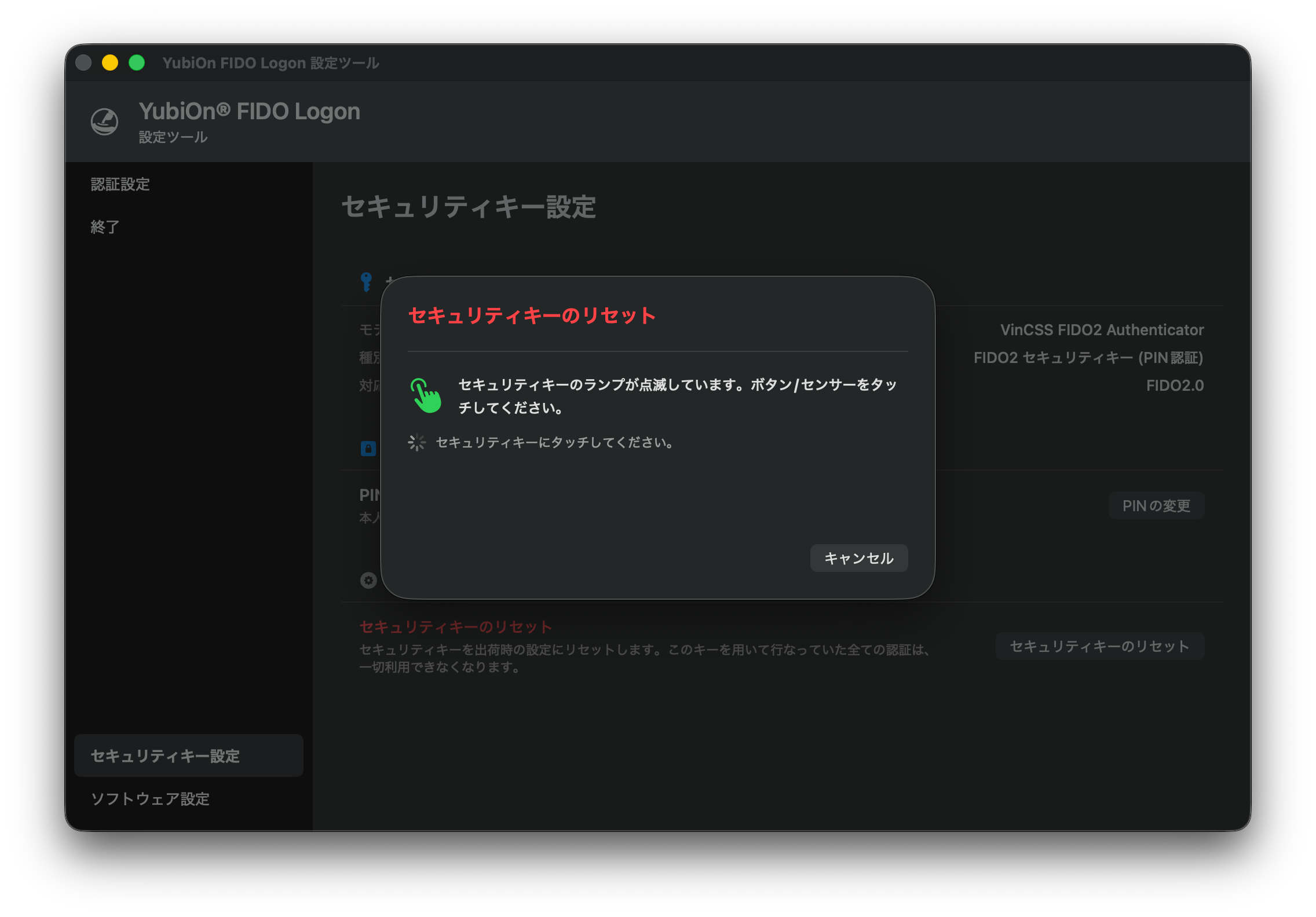Click the PINの変更 button
Screen dimensions: 1316x917
[1156, 506]
